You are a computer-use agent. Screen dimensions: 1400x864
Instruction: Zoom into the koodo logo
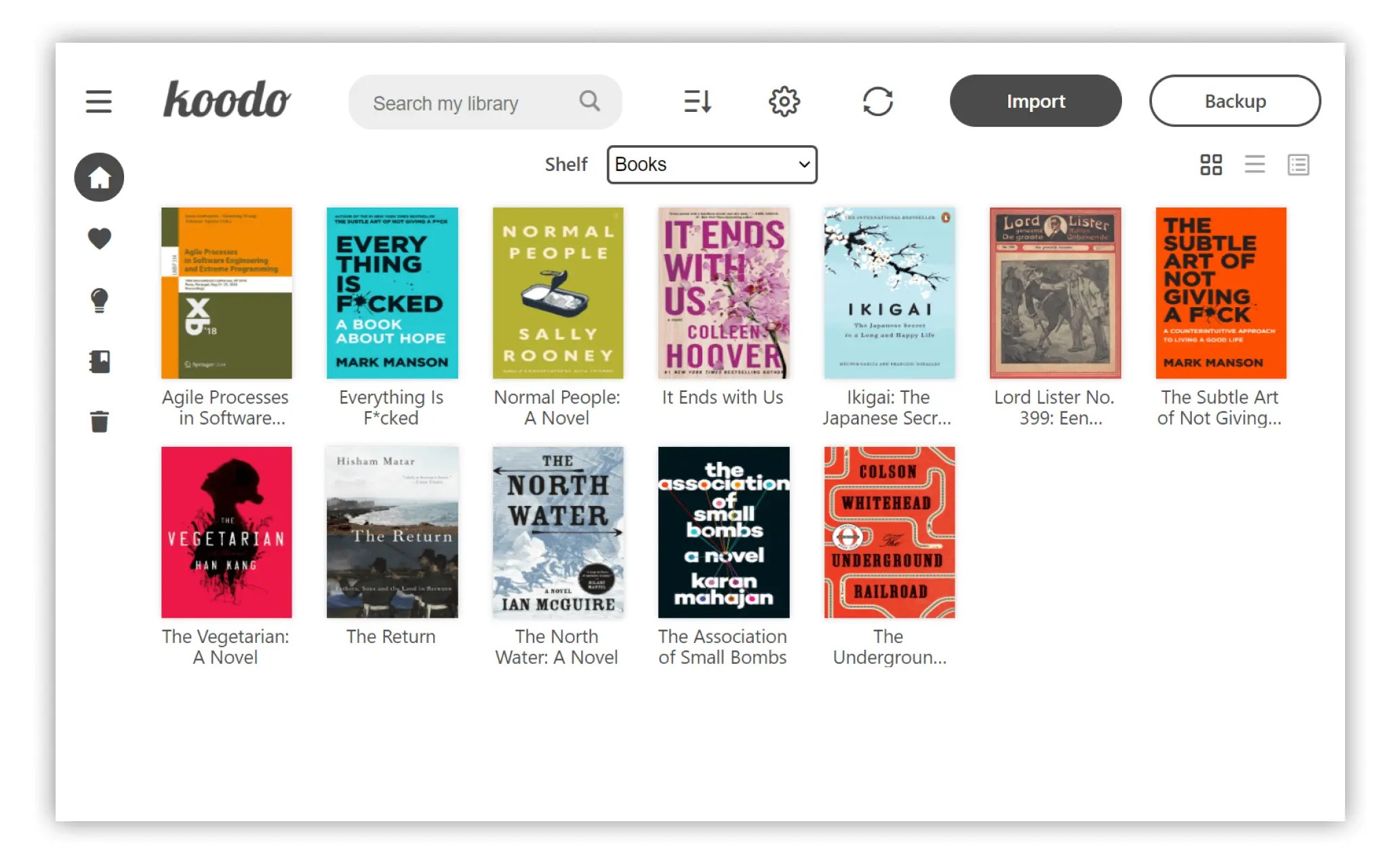click(226, 100)
